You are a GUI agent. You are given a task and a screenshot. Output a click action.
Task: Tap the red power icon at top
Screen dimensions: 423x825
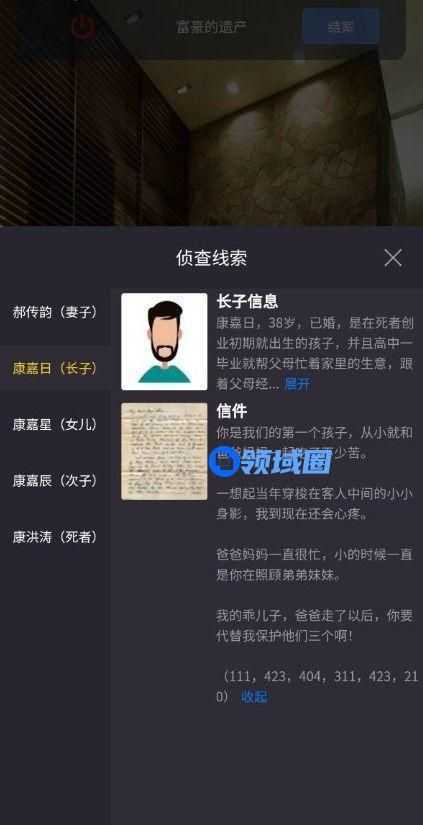[x=83, y=26]
